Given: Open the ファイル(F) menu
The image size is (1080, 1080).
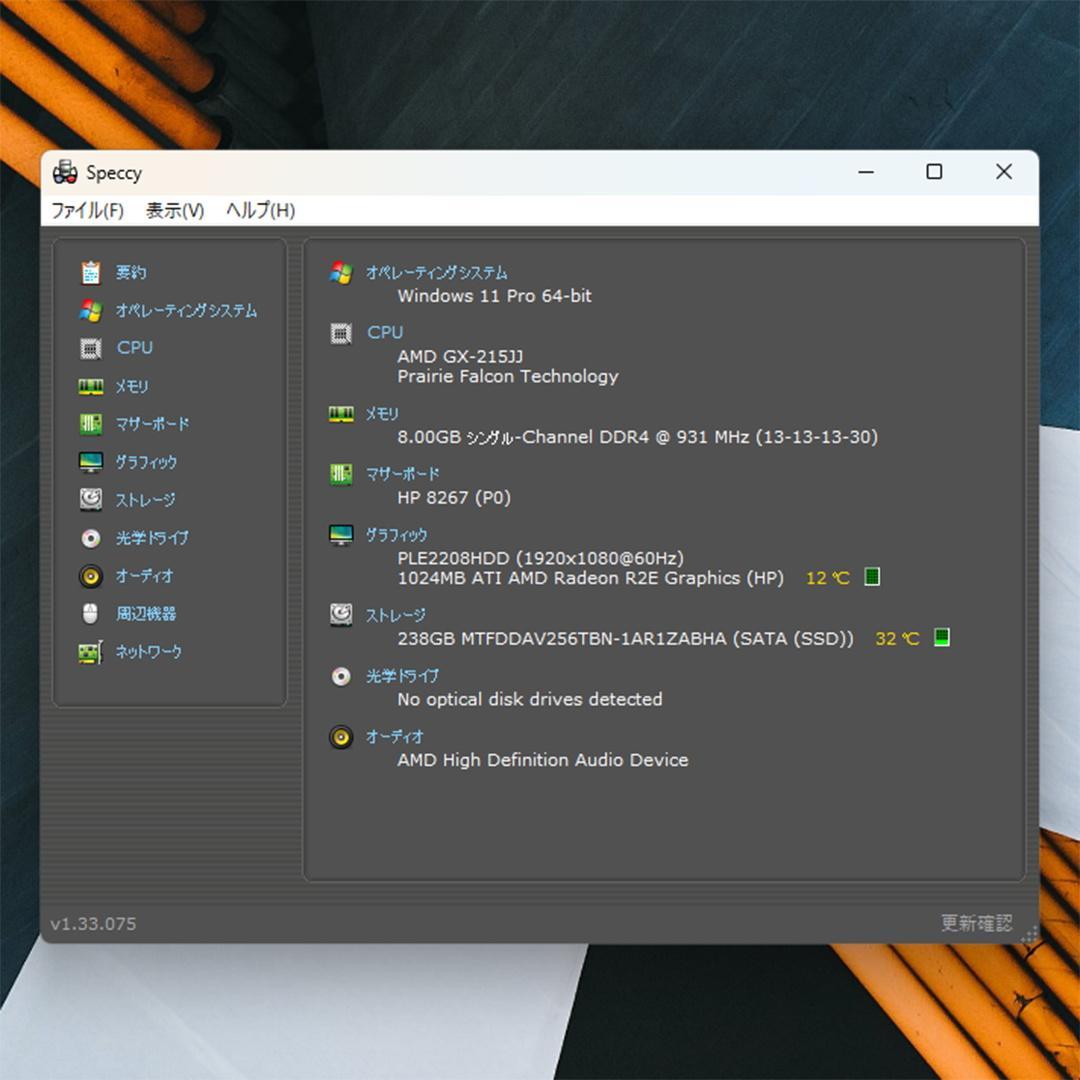Looking at the screenshot, I should pyautogui.click(x=88, y=211).
